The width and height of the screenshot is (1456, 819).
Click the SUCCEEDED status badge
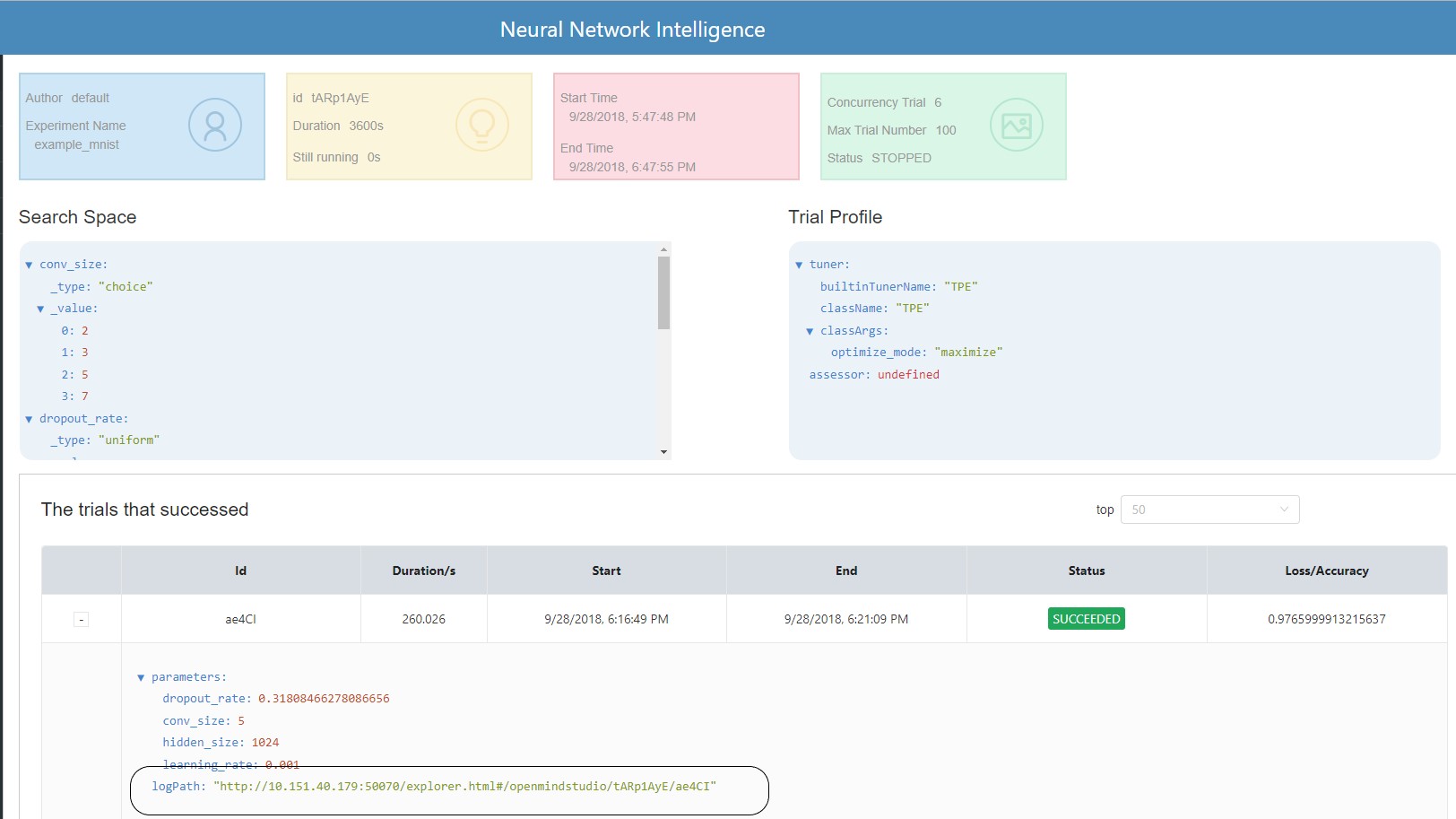[1086, 619]
